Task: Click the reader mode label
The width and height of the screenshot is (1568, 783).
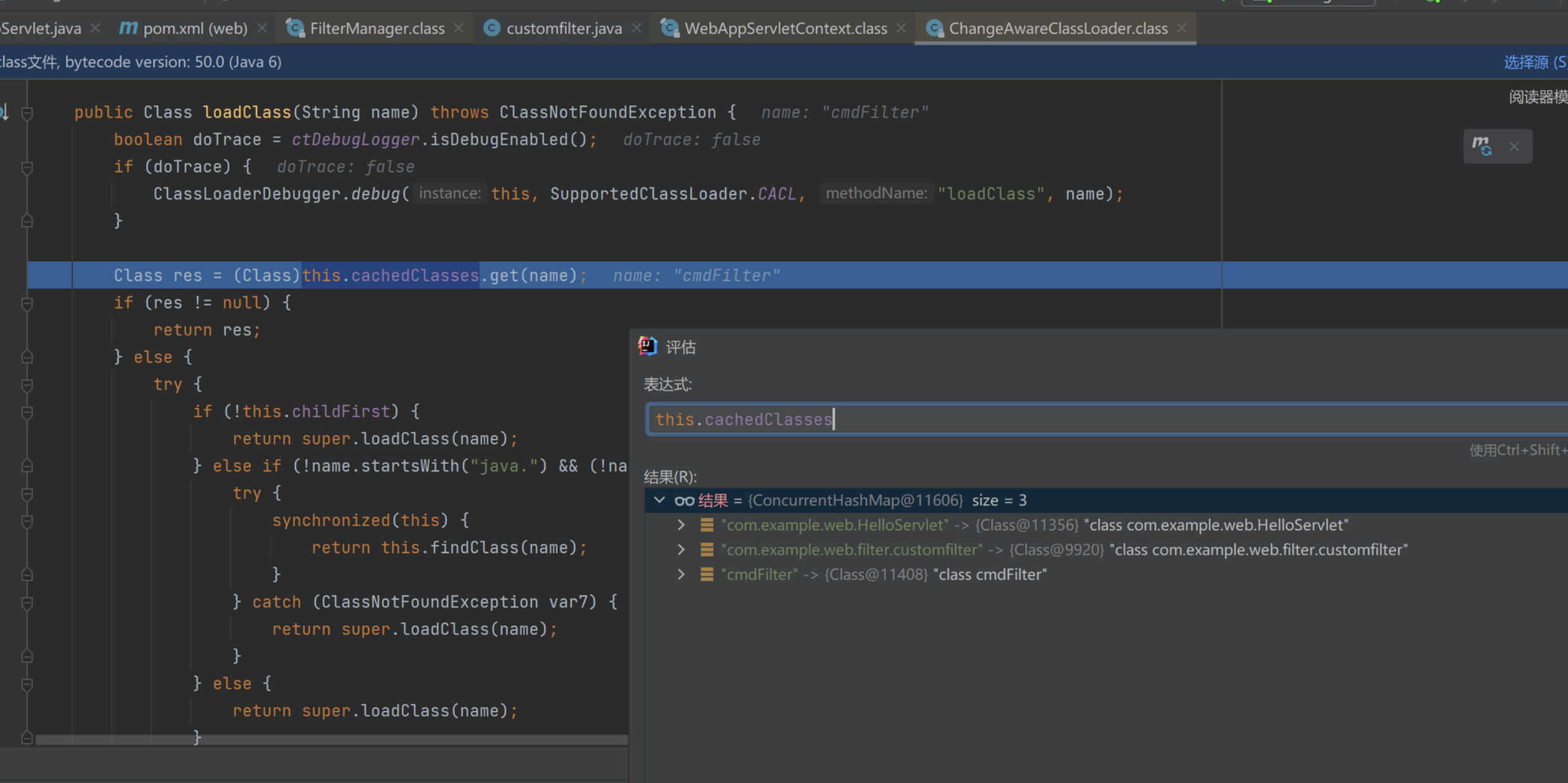Action: pyautogui.click(x=1538, y=97)
